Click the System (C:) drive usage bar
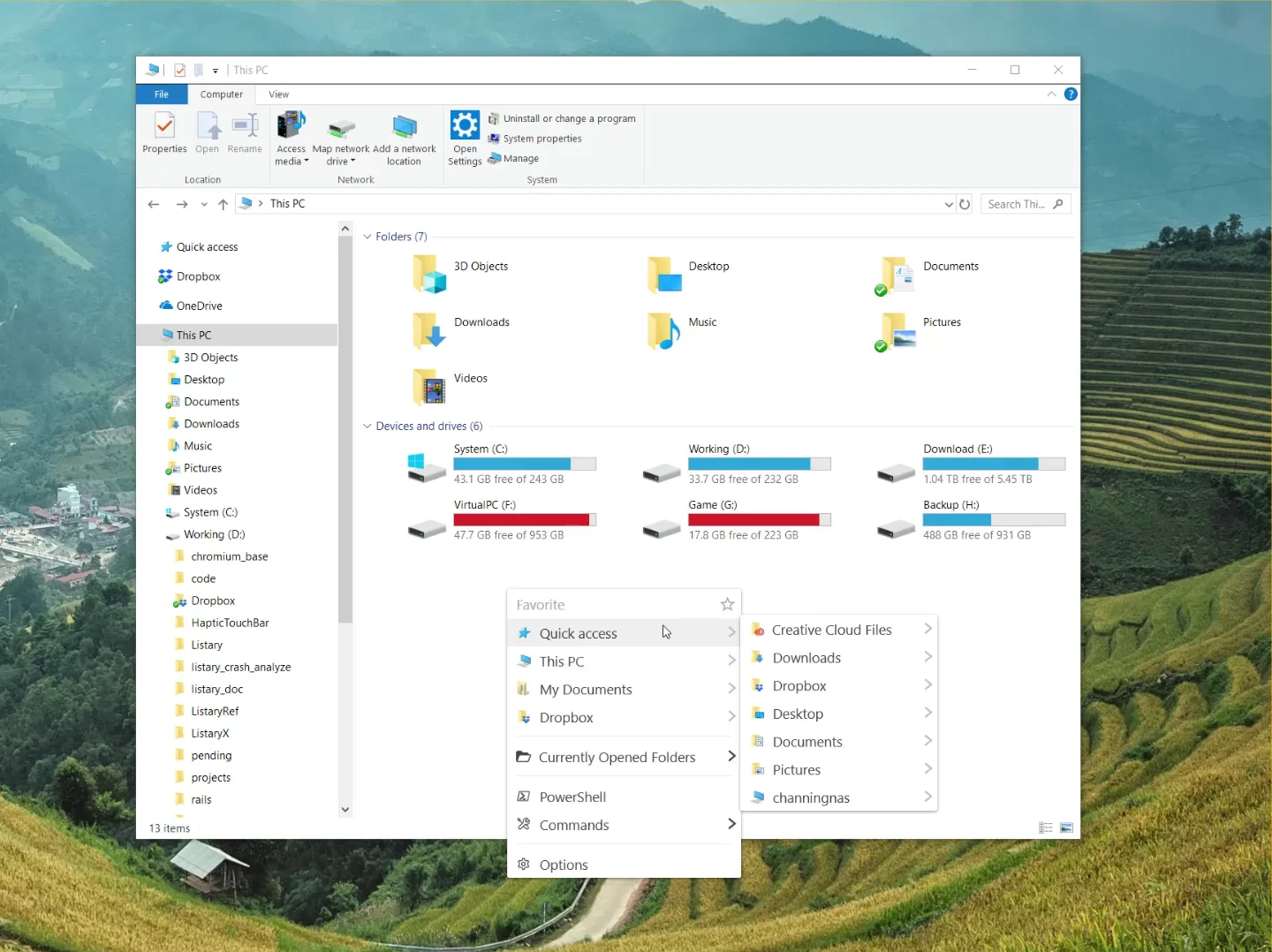 point(525,465)
